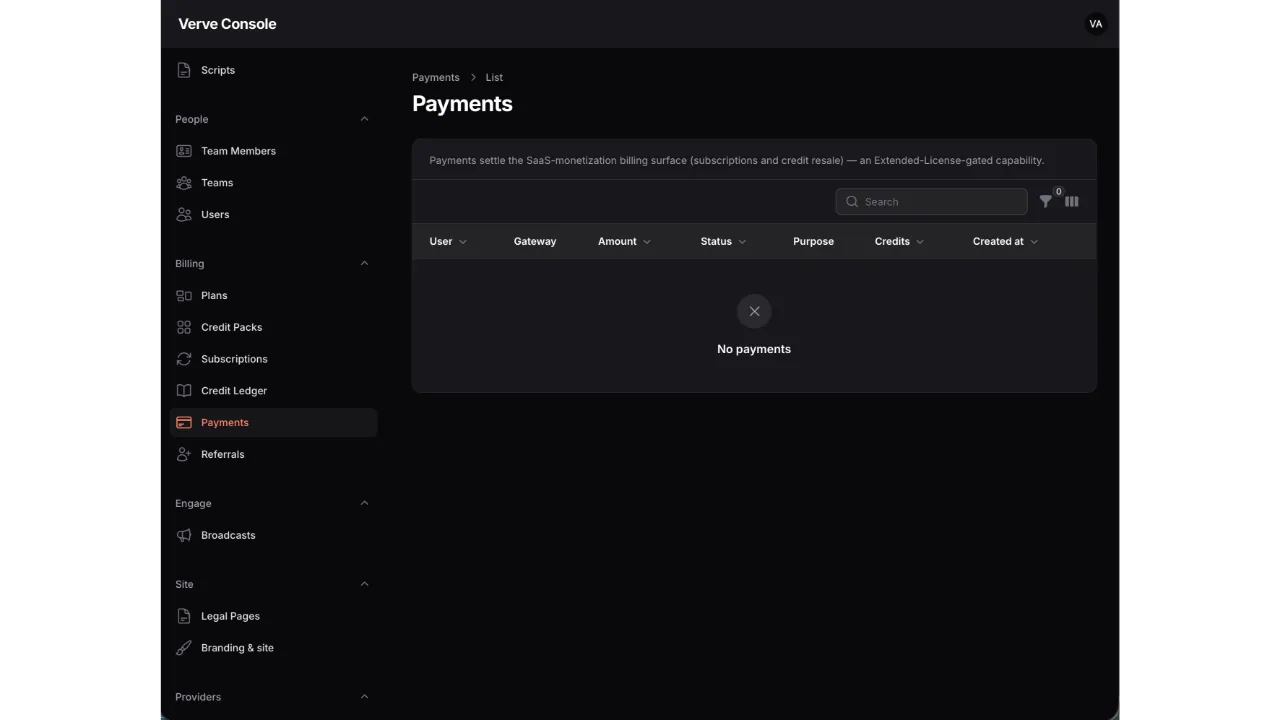Open the VA user avatar menu
Screen dimensions: 1280x720
(1096, 24)
